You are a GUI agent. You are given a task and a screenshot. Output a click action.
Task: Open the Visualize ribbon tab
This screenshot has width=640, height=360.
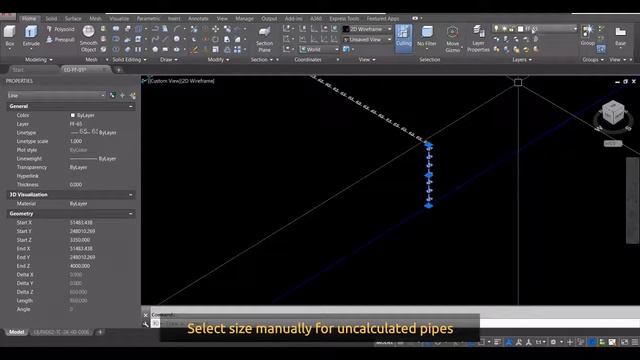119,18
